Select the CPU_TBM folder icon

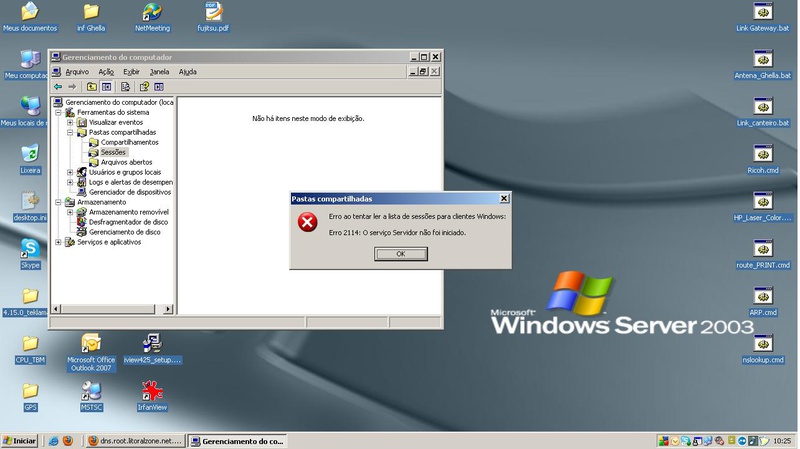(30, 349)
